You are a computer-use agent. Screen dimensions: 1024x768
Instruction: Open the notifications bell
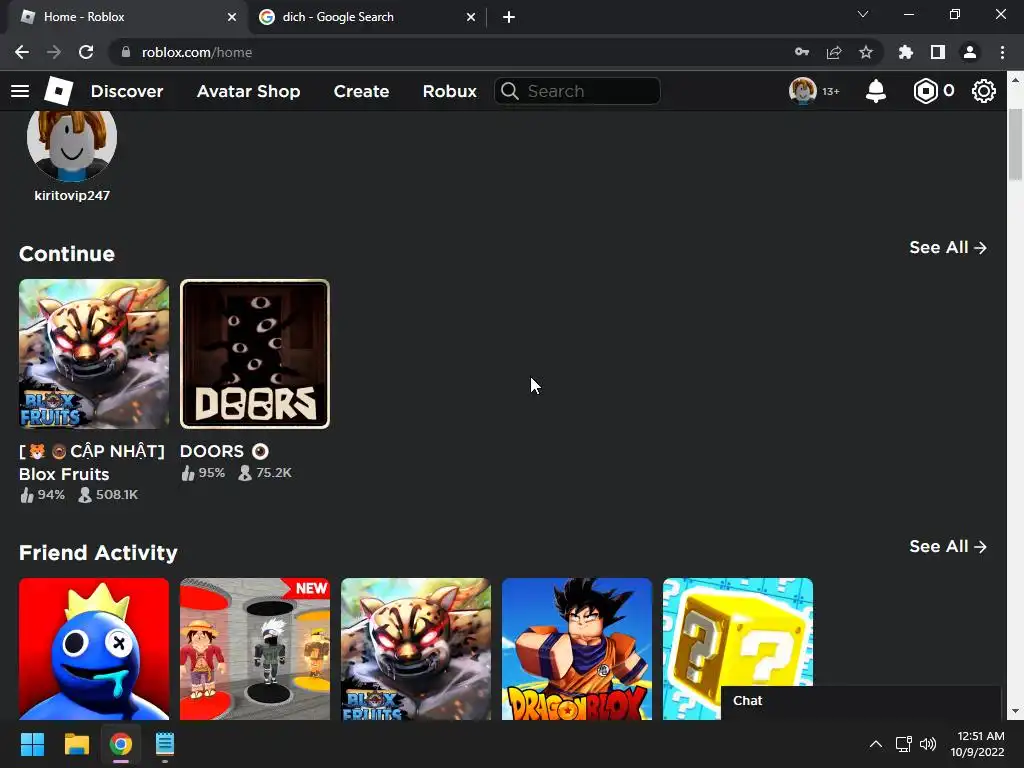(x=875, y=91)
